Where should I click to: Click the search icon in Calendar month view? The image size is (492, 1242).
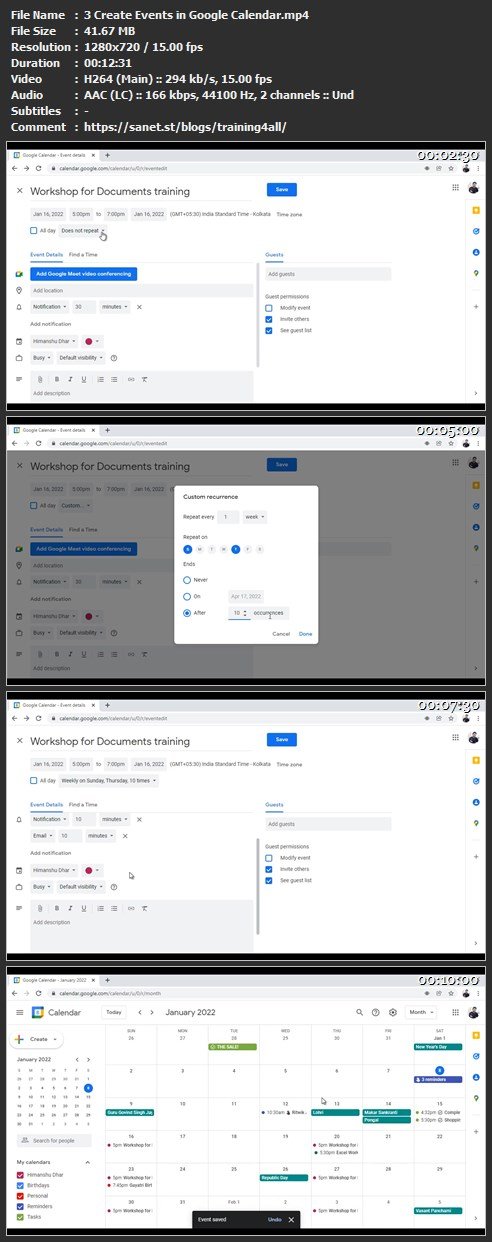point(360,1012)
